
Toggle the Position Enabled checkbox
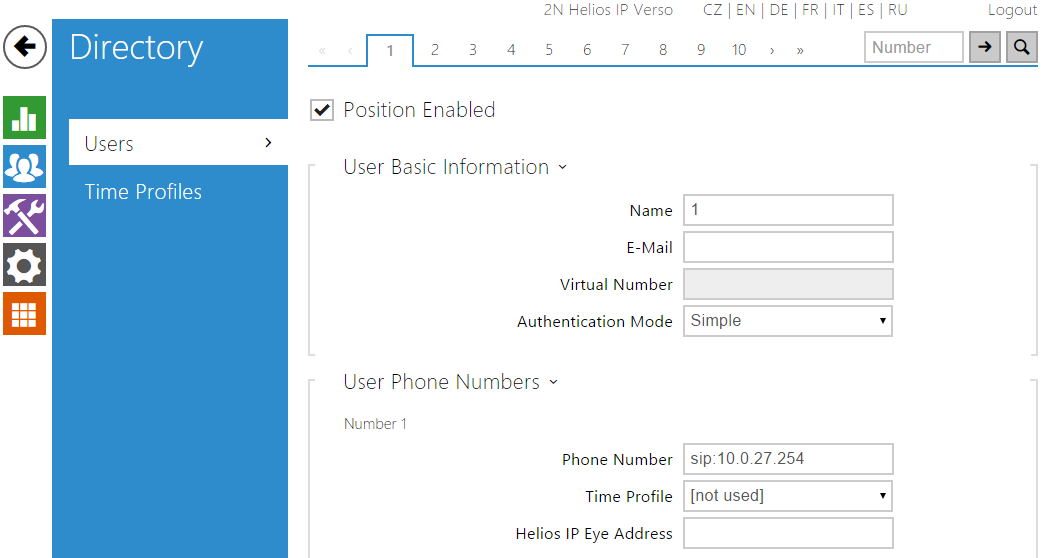(322, 110)
